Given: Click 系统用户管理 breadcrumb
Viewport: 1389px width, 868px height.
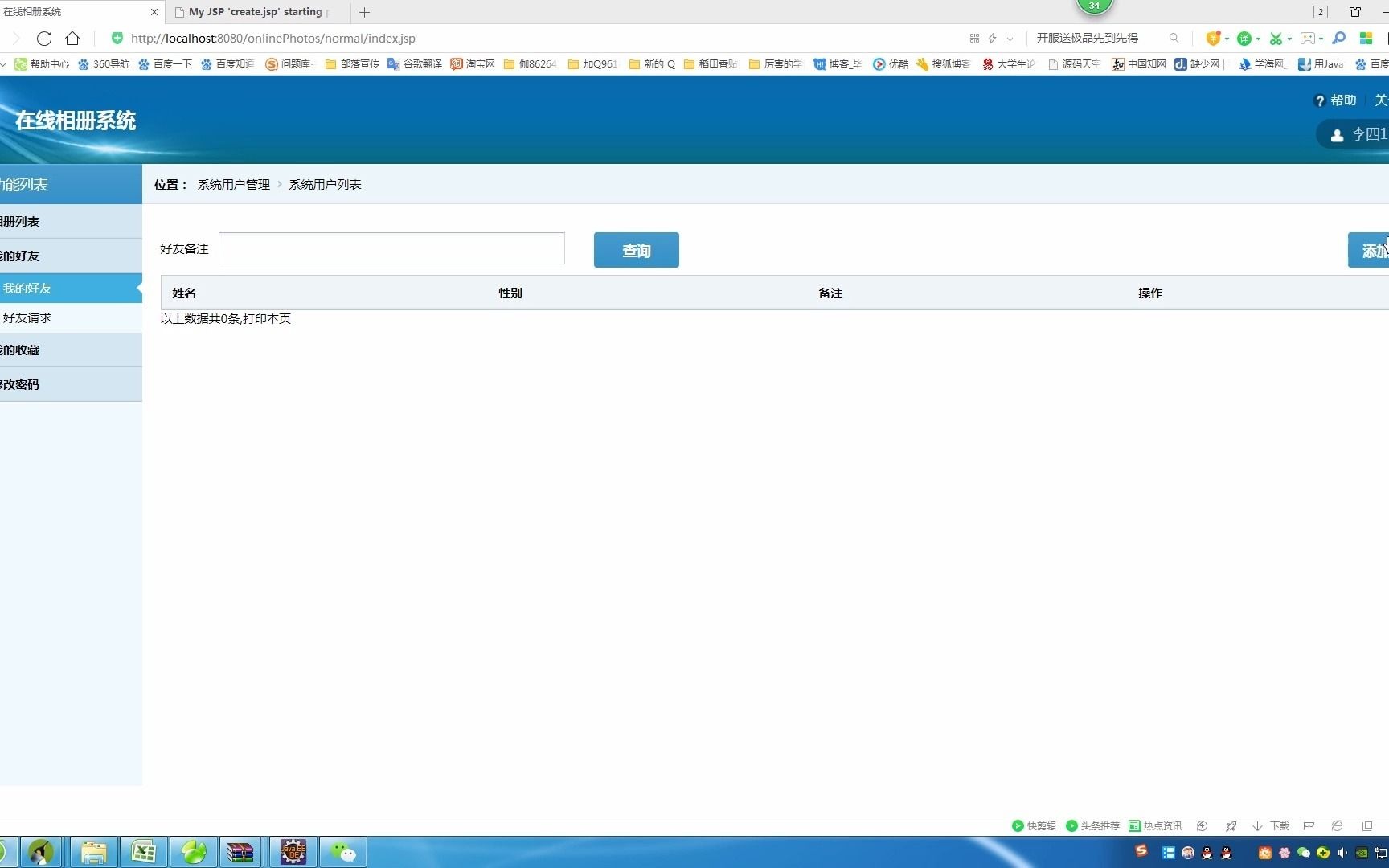Looking at the screenshot, I should point(234,184).
